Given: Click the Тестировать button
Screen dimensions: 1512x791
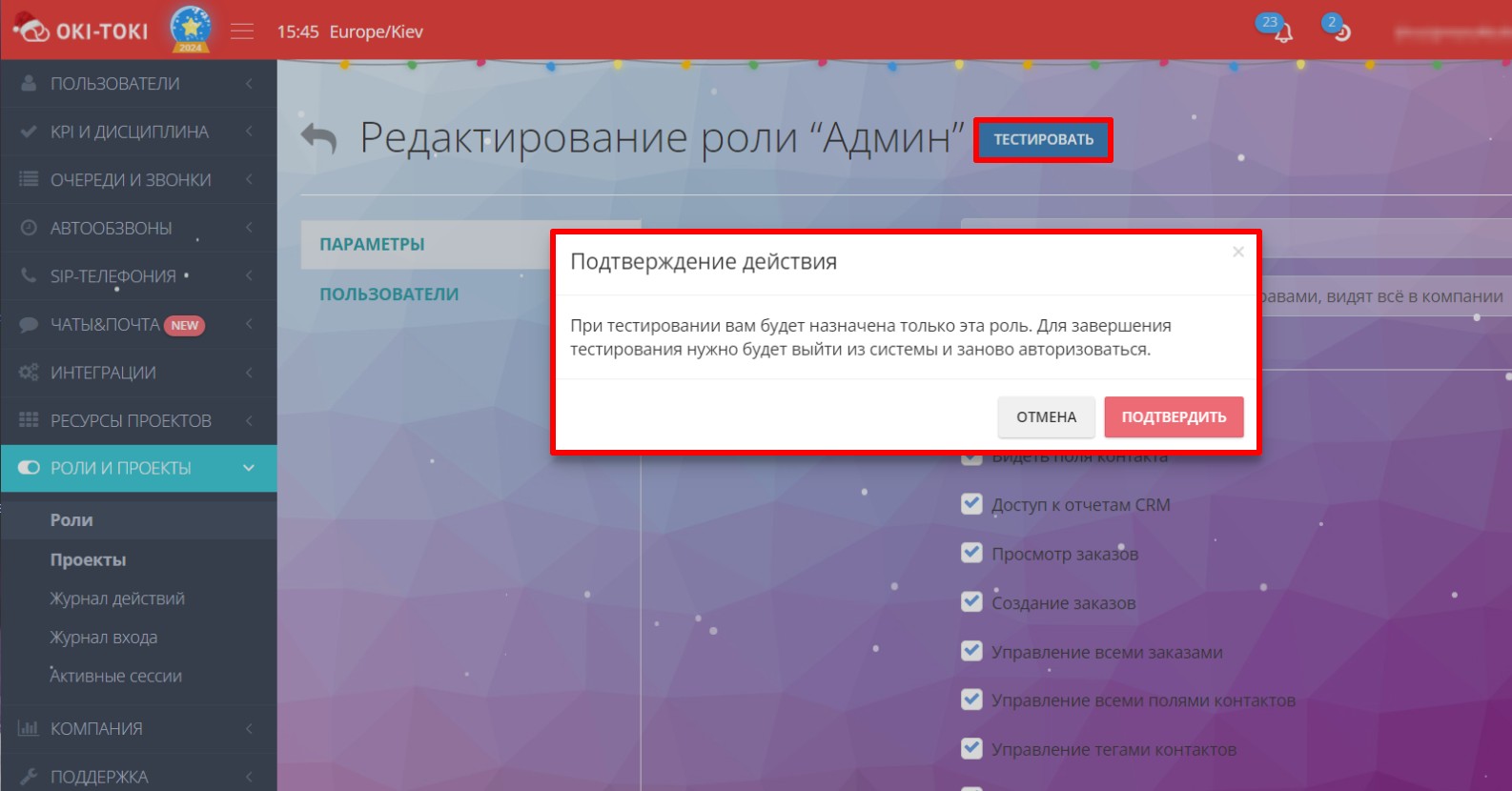Looking at the screenshot, I should click(1043, 140).
